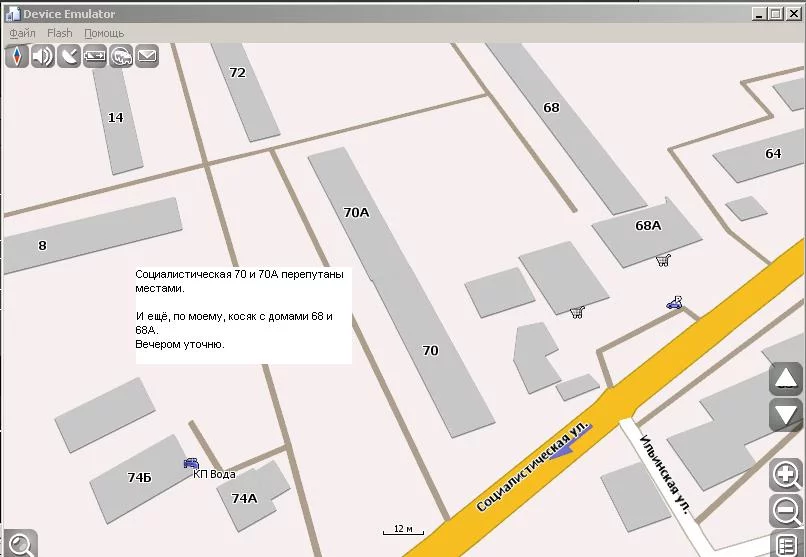The width and height of the screenshot is (806, 557).
Task: Tilt map using the up arrow button
Action: point(786,379)
